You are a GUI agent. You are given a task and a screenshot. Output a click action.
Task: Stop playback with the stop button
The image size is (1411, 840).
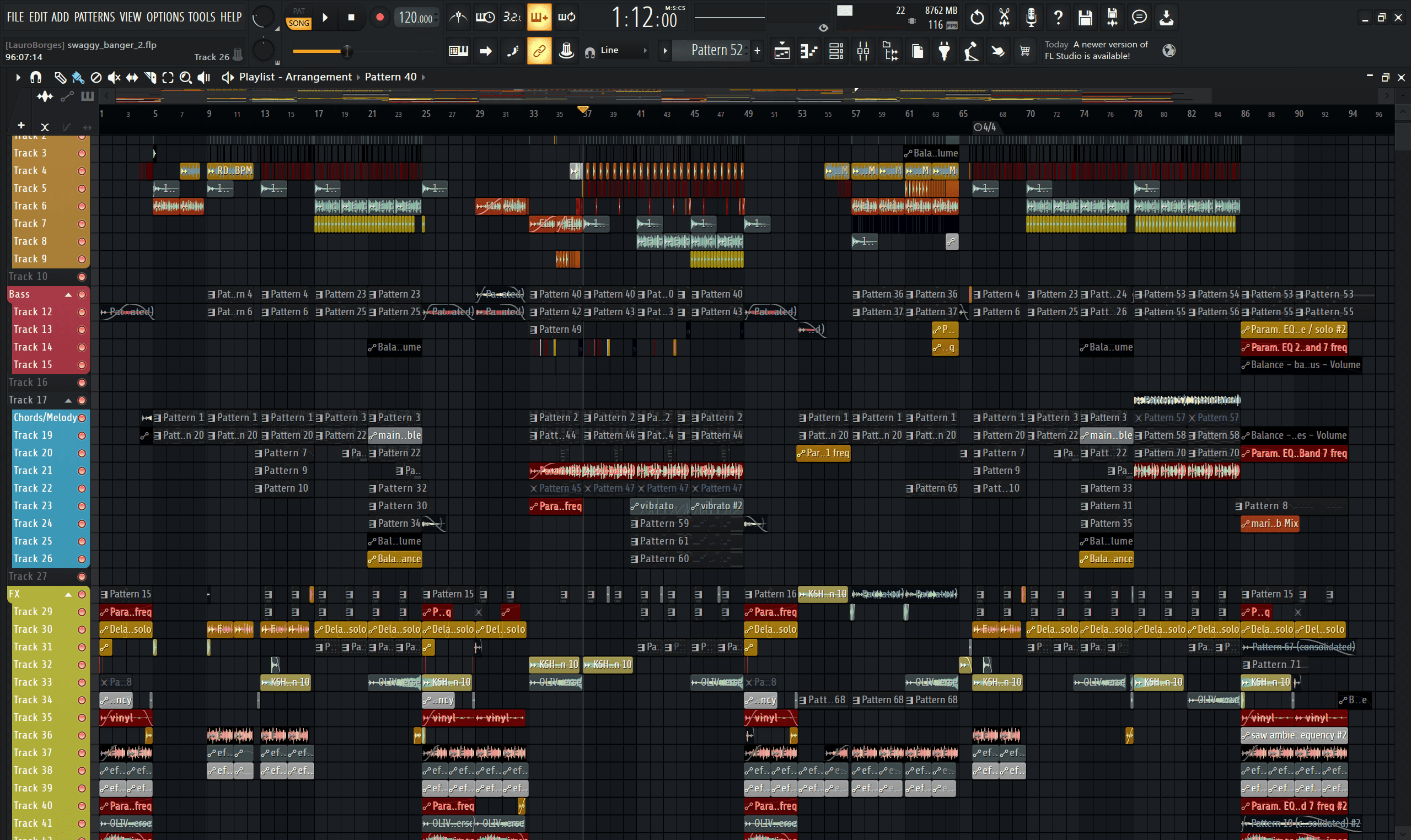click(351, 18)
